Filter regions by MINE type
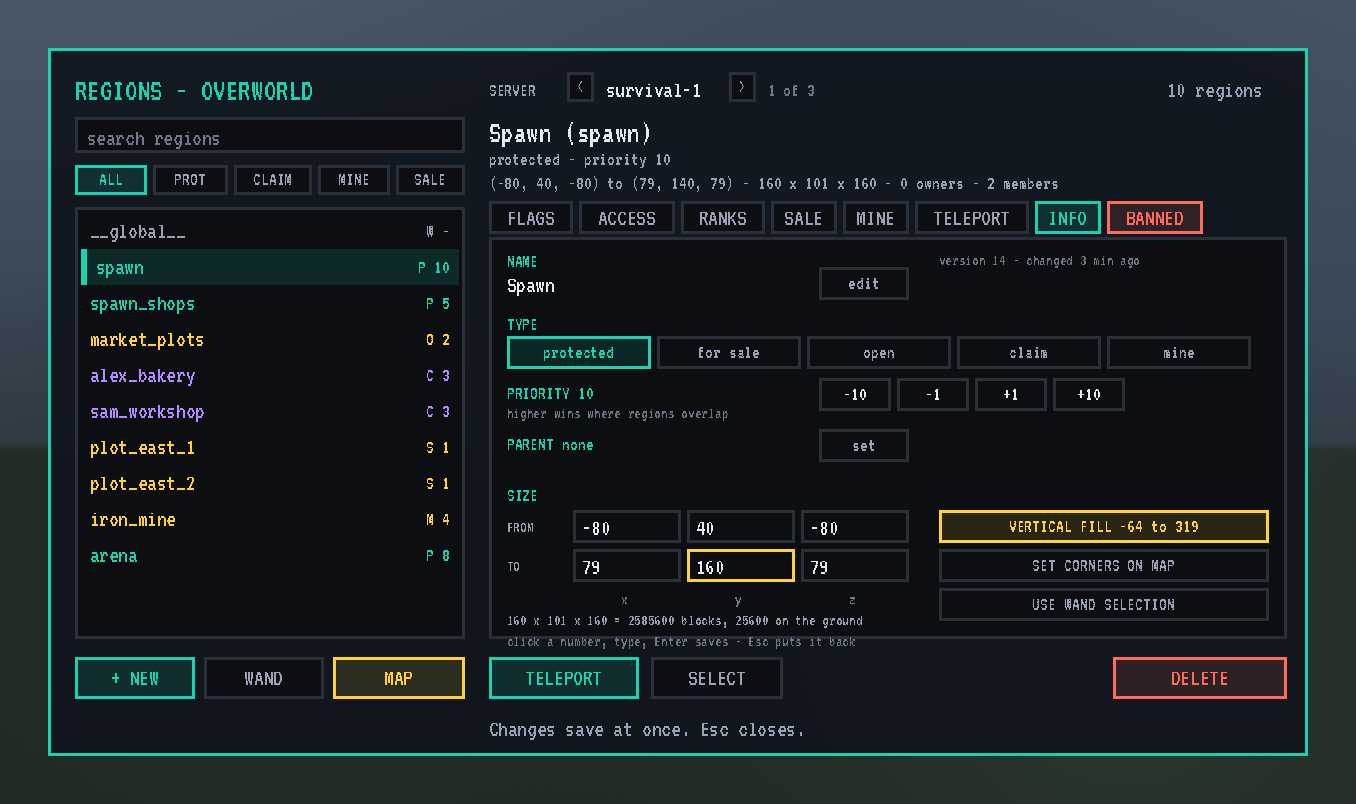Image resolution: width=1356 pixels, height=804 pixels. click(x=354, y=180)
